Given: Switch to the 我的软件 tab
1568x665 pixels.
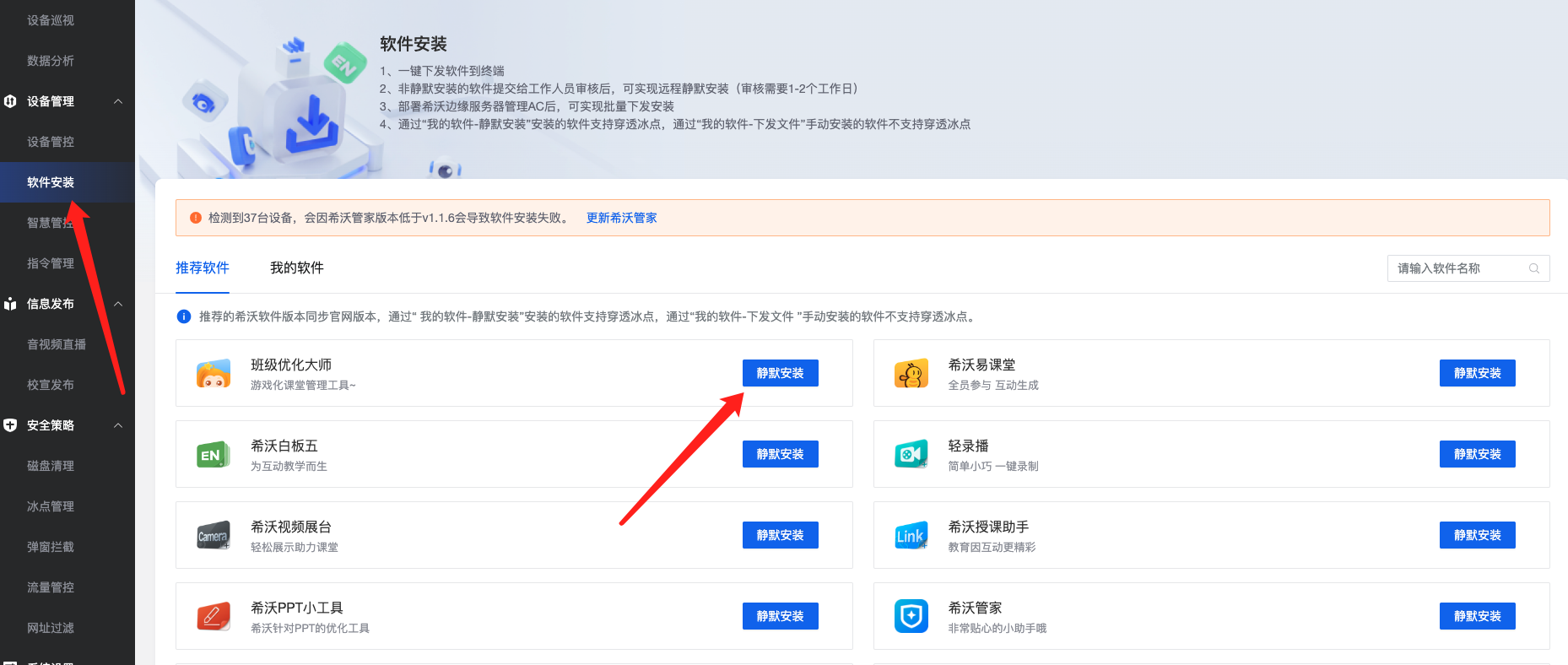Looking at the screenshot, I should point(297,268).
